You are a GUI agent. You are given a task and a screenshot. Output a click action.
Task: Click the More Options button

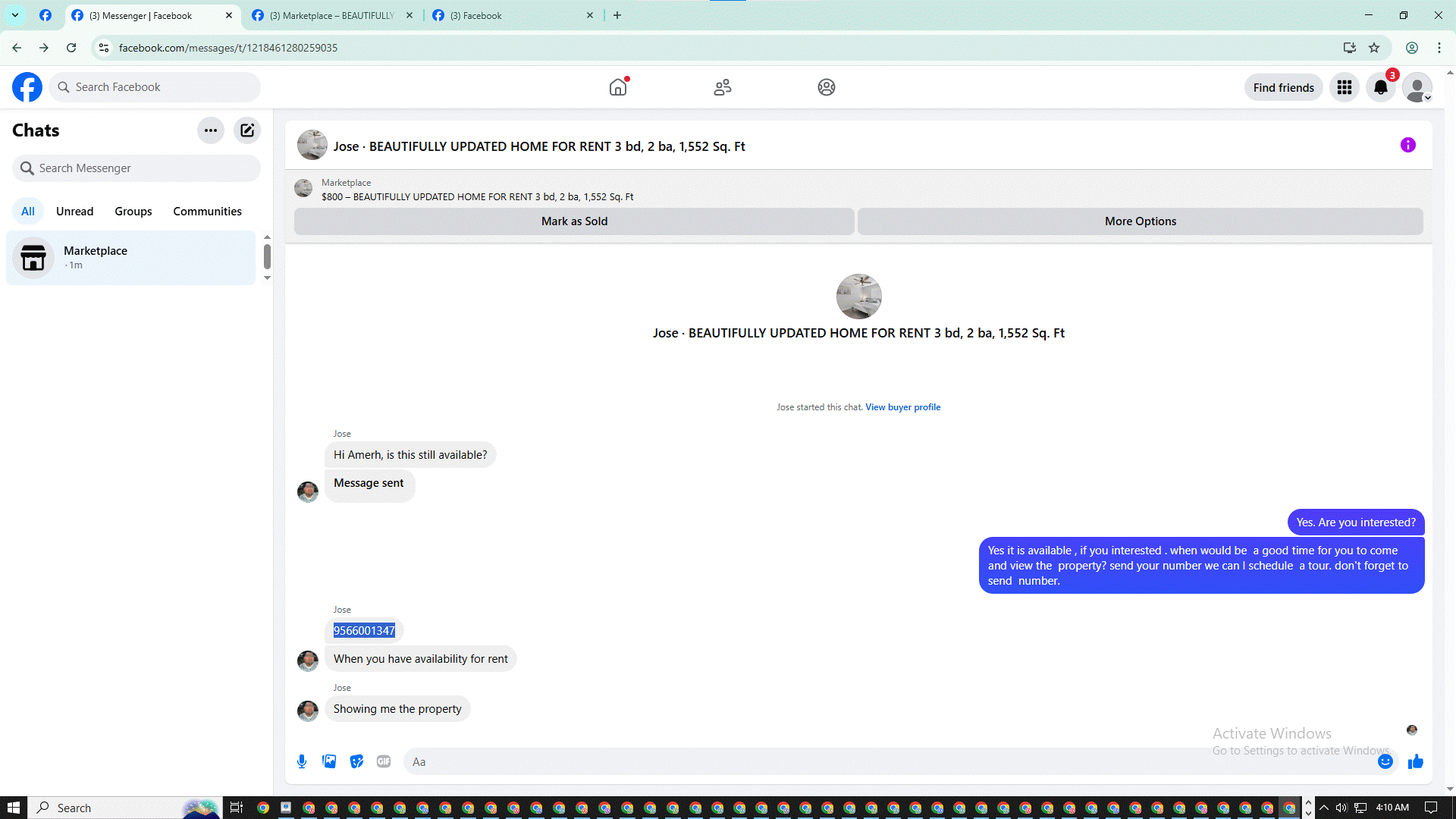(x=1140, y=221)
